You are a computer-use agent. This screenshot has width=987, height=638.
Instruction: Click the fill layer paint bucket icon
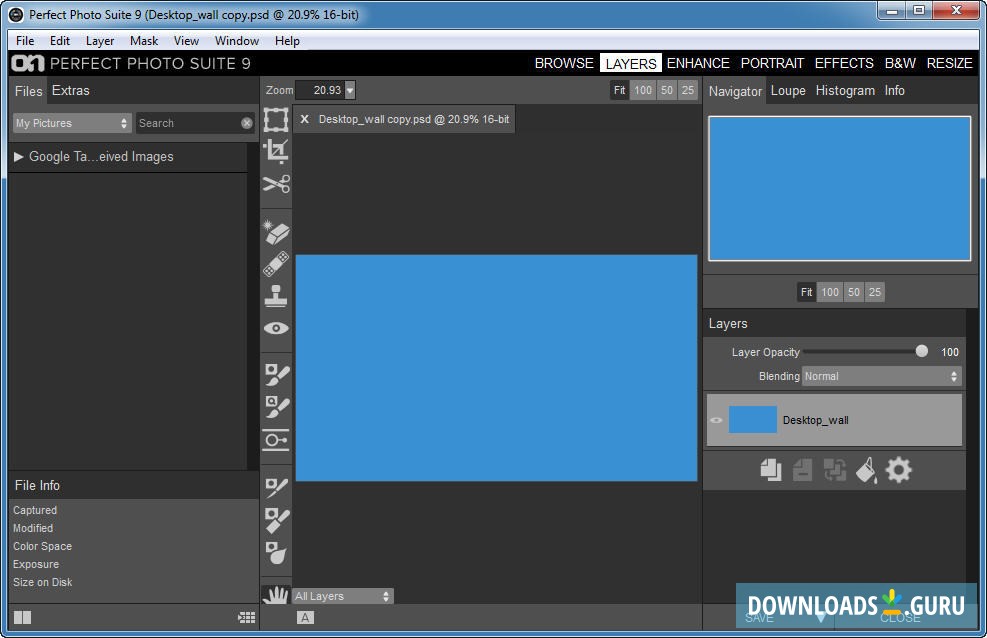[x=866, y=470]
